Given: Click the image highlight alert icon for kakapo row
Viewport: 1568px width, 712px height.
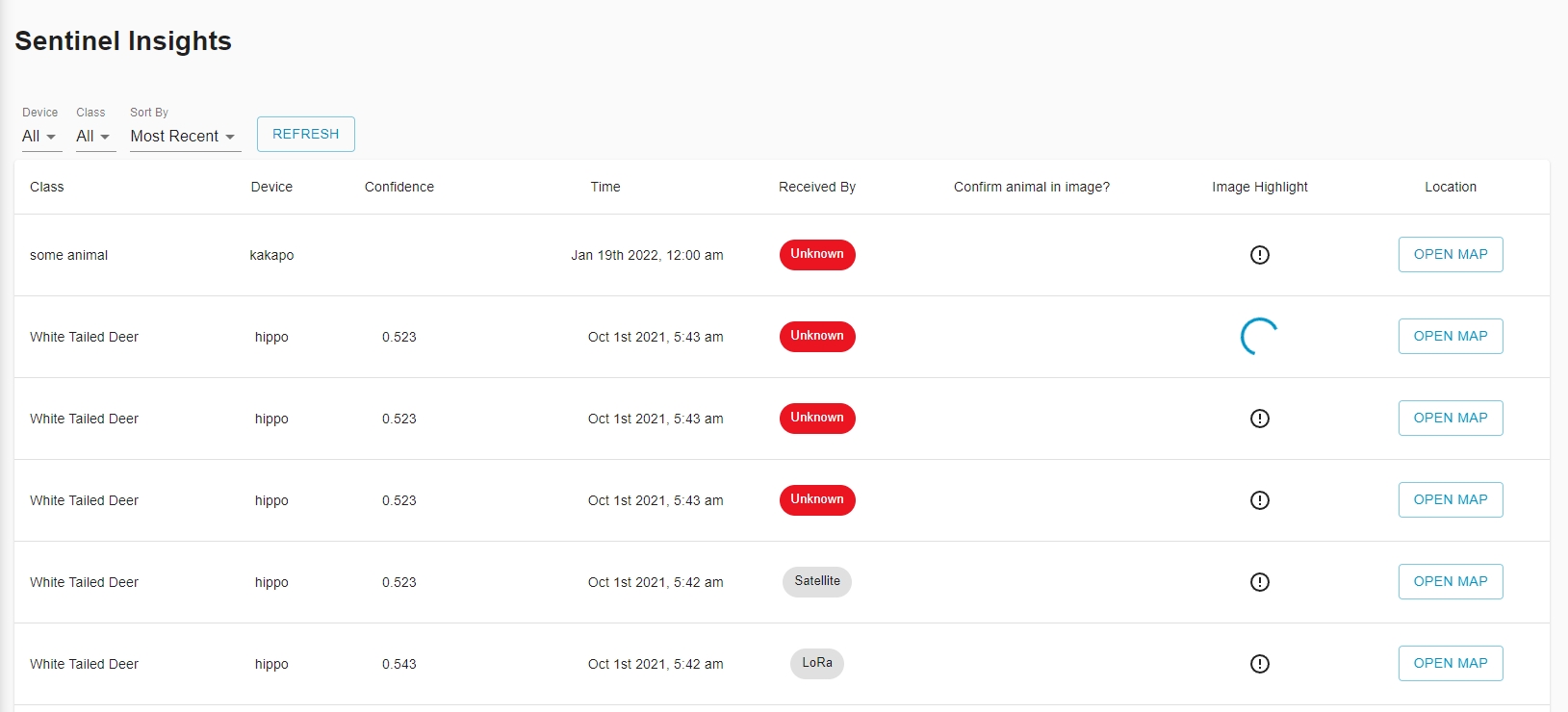Looking at the screenshot, I should (x=1259, y=255).
